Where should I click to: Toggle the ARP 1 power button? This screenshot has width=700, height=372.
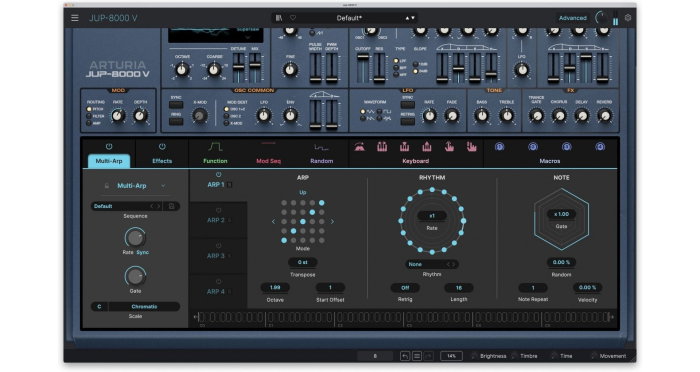[218, 175]
